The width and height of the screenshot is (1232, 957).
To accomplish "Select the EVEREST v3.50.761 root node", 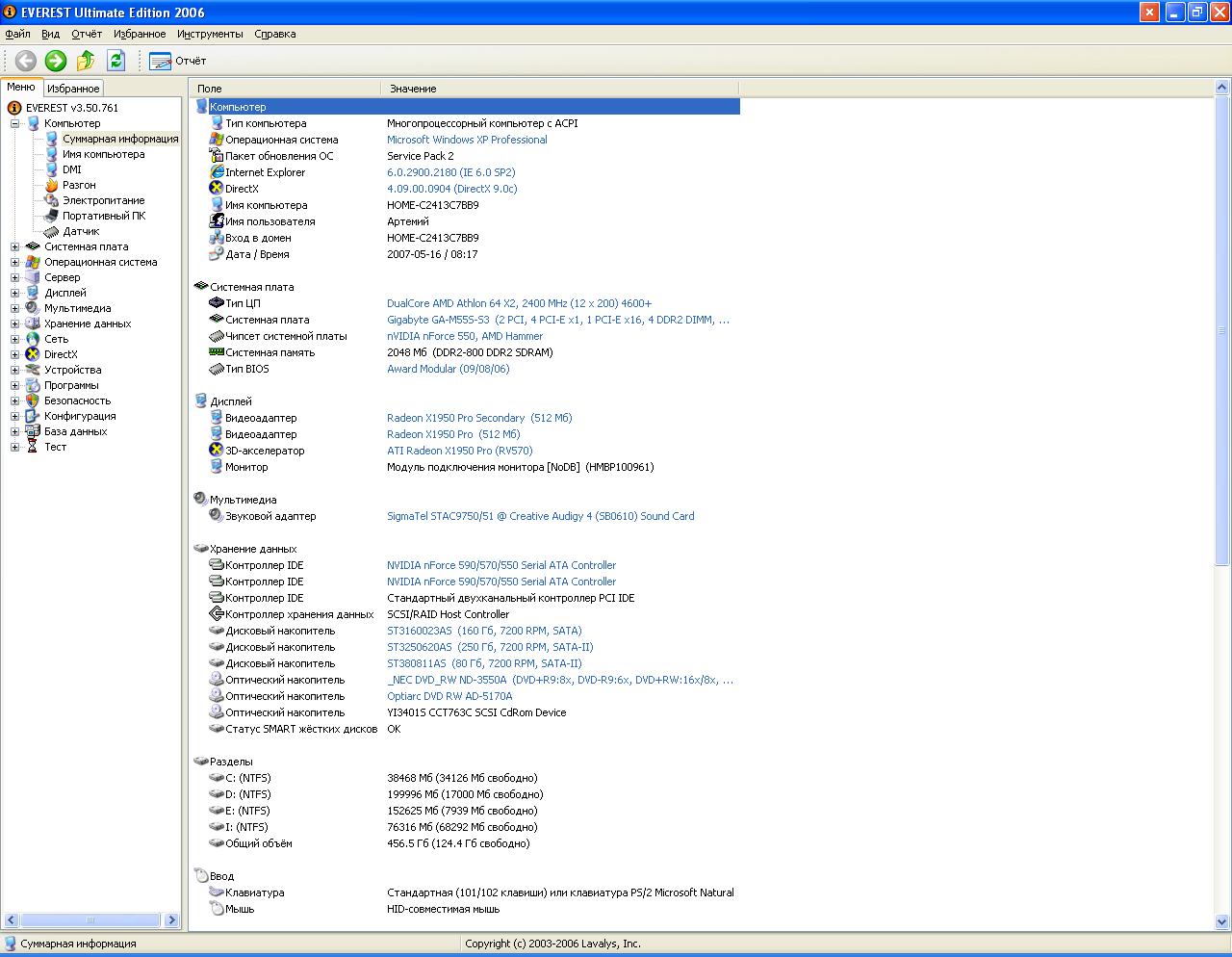I will (72, 108).
